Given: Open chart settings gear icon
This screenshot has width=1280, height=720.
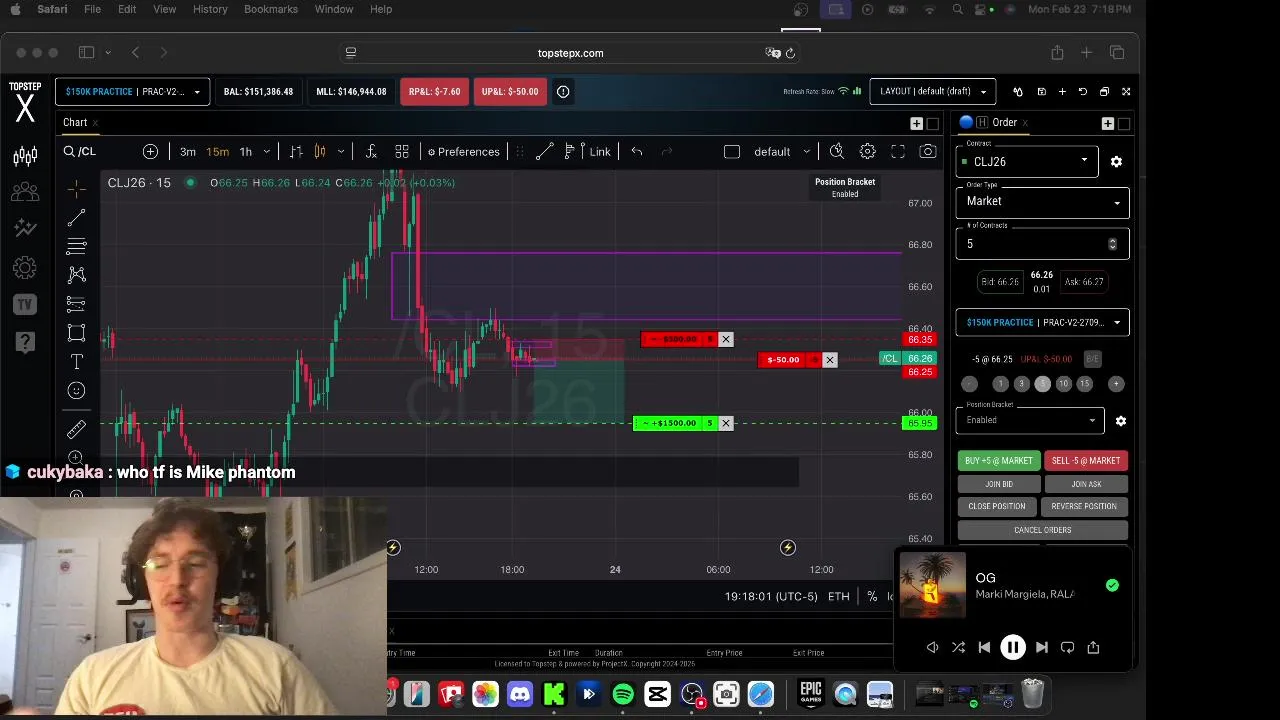Looking at the screenshot, I should pyautogui.click(x=868, y=152).
